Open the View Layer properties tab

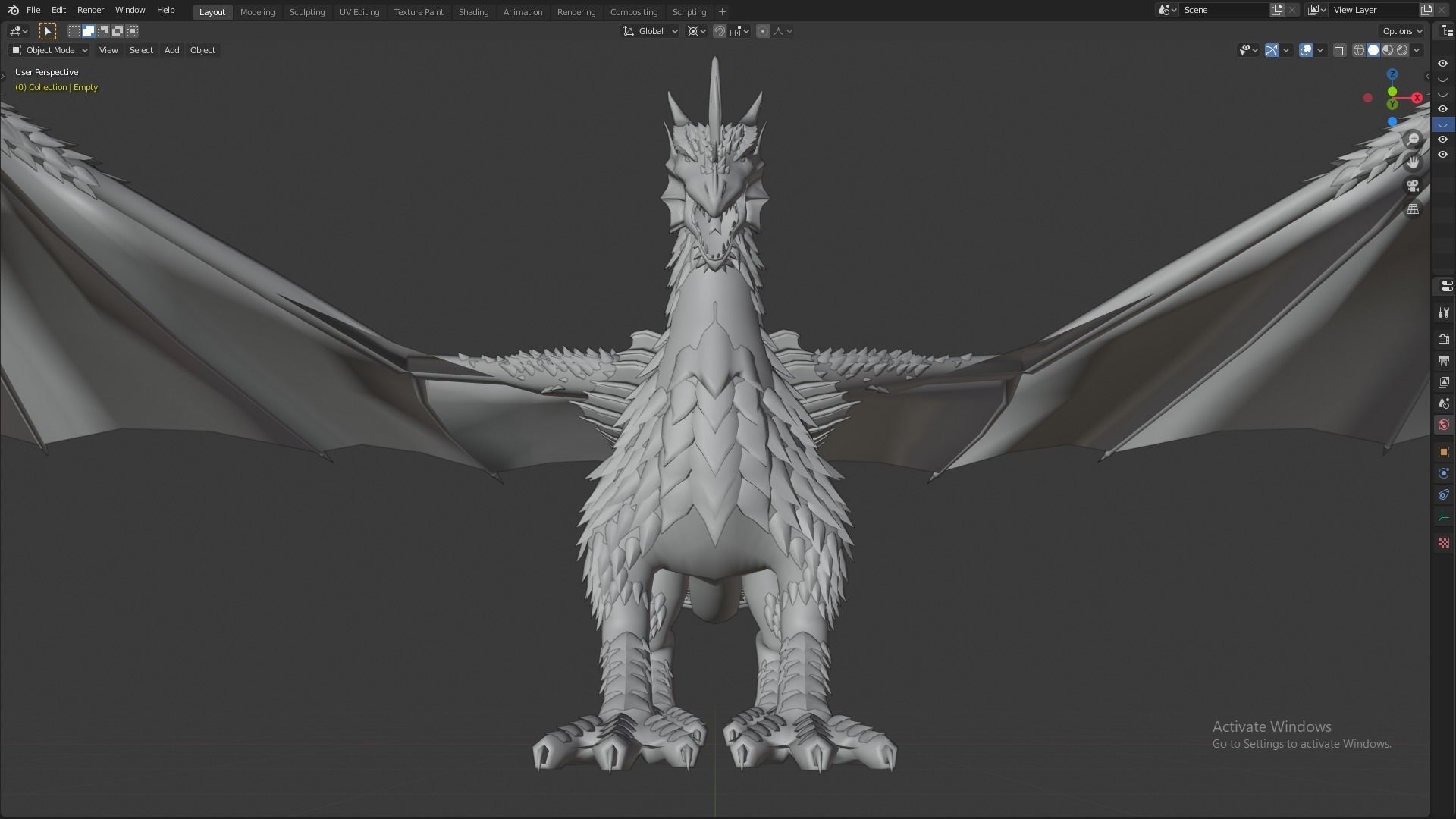point(1444,382)
